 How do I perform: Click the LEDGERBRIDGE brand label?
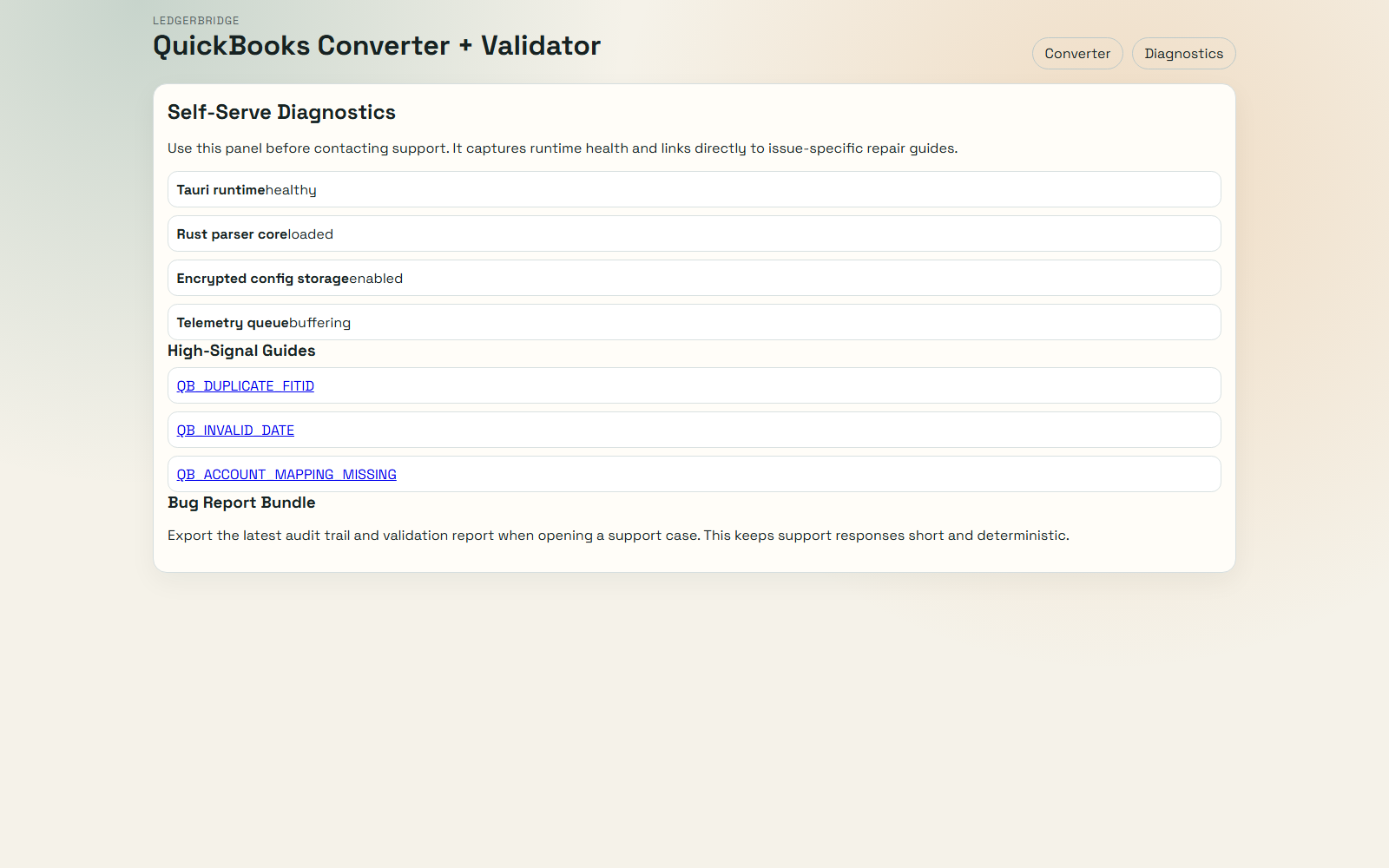tap(196, 21)
